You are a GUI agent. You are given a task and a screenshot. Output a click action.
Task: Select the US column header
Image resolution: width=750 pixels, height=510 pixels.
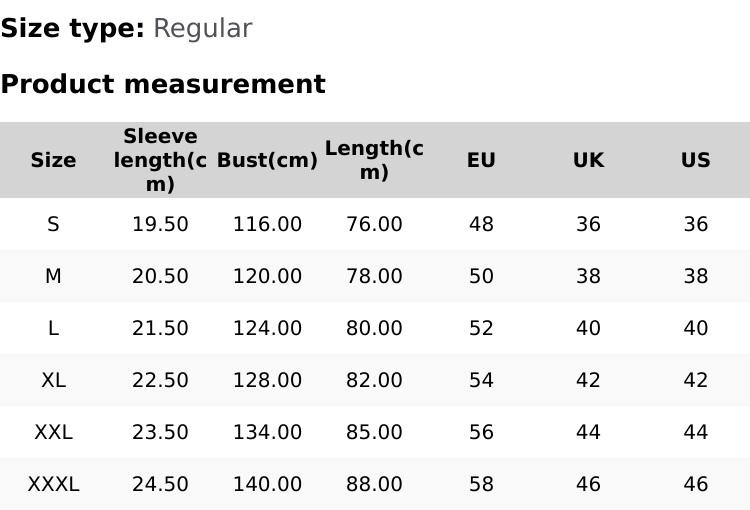point(695,160)
